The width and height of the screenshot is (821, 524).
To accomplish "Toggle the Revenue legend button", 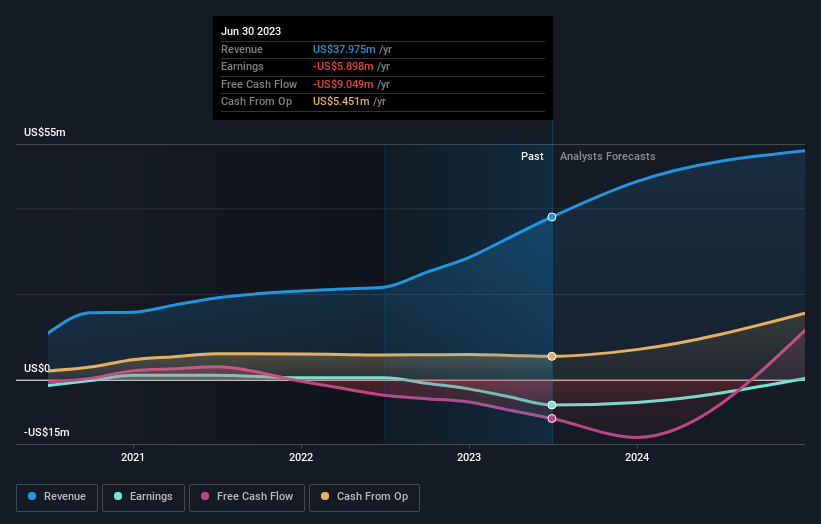I will tap(57, 497).
